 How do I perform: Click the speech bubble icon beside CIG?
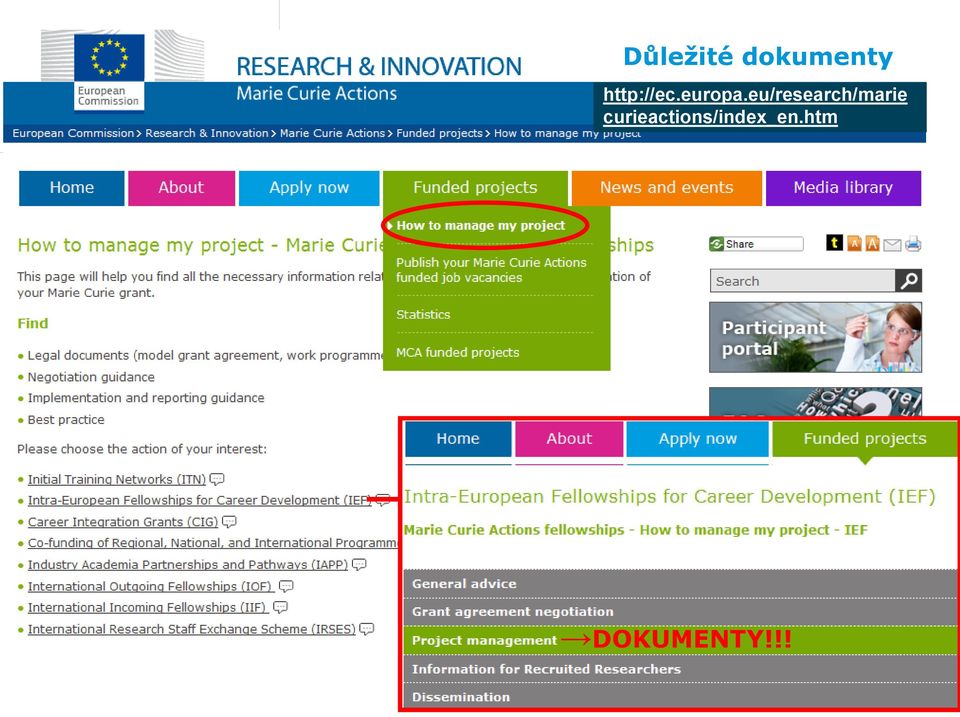point(229,522)
